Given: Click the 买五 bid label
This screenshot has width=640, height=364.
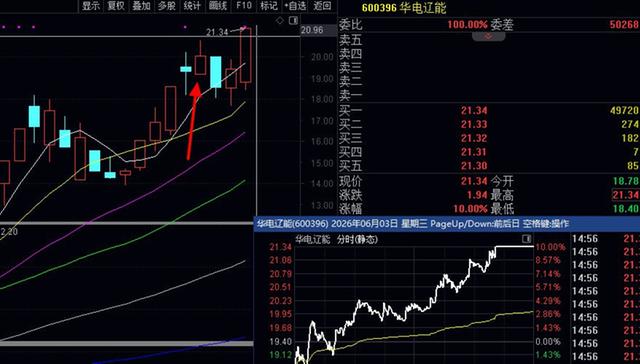Looking at the screenshot, I should coord(351,166).
